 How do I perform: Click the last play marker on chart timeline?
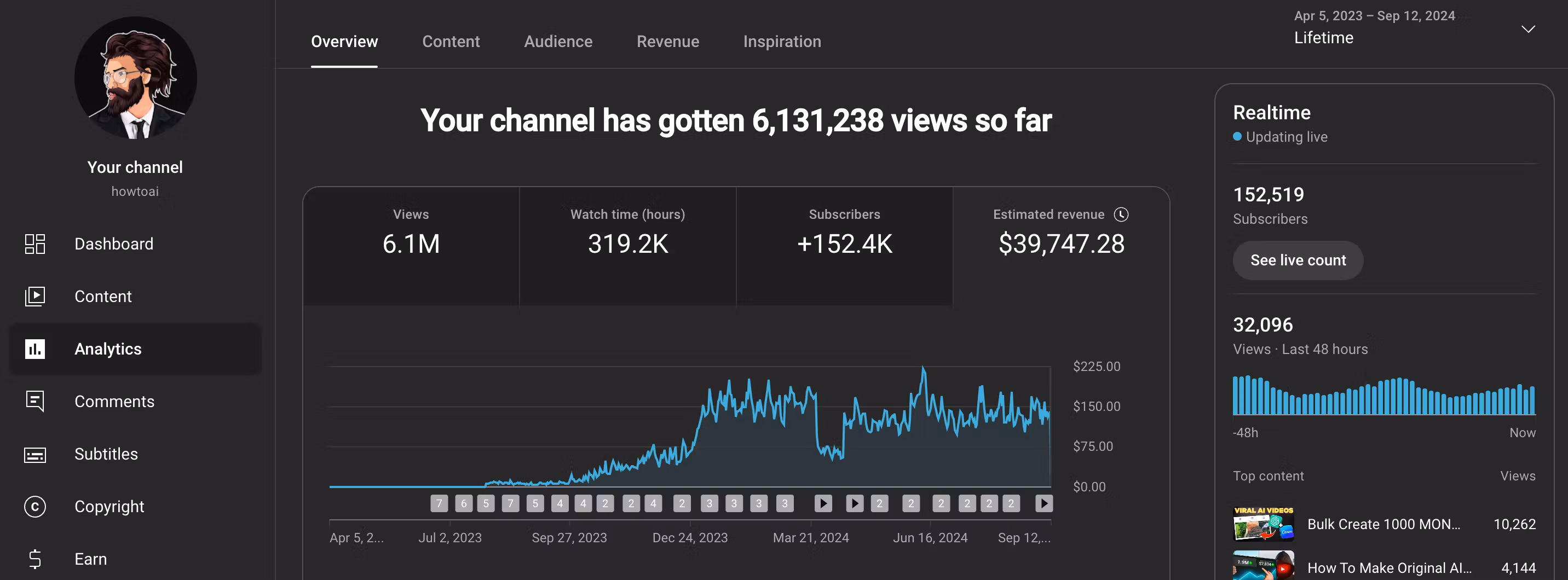point(1044,503)
